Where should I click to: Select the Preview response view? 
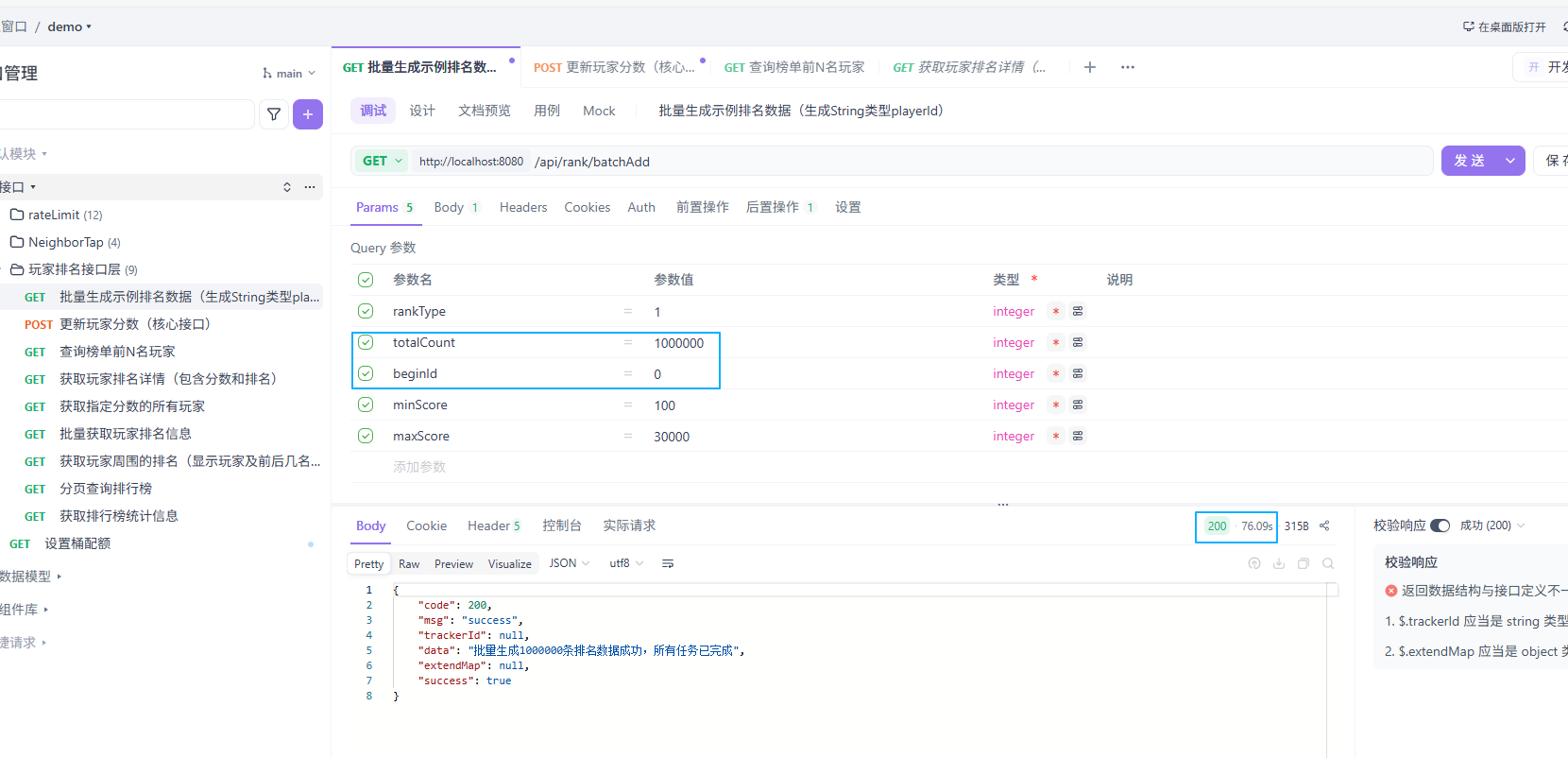point(453,563)
